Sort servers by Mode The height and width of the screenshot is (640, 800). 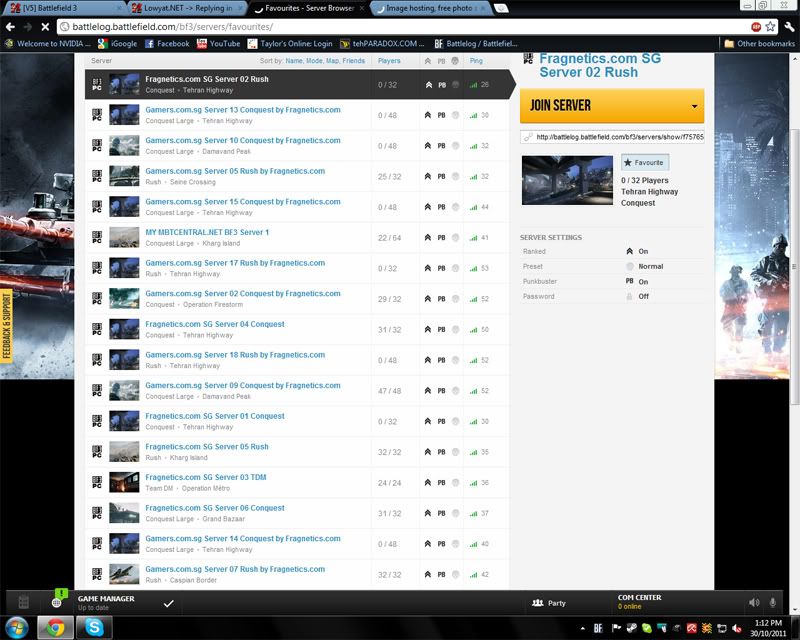(314, 61)
